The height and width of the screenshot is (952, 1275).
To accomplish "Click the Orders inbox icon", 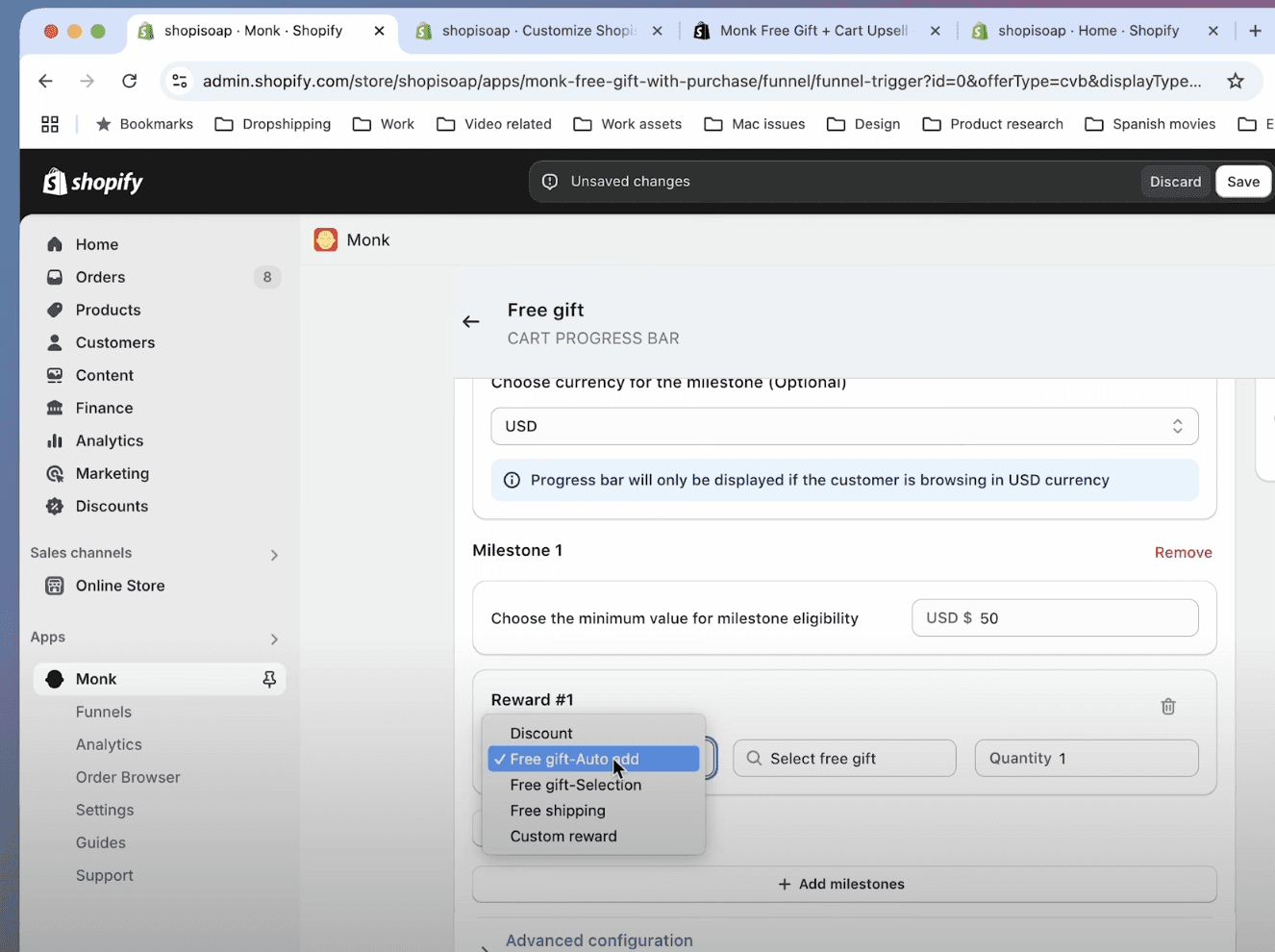I will 55,277.
